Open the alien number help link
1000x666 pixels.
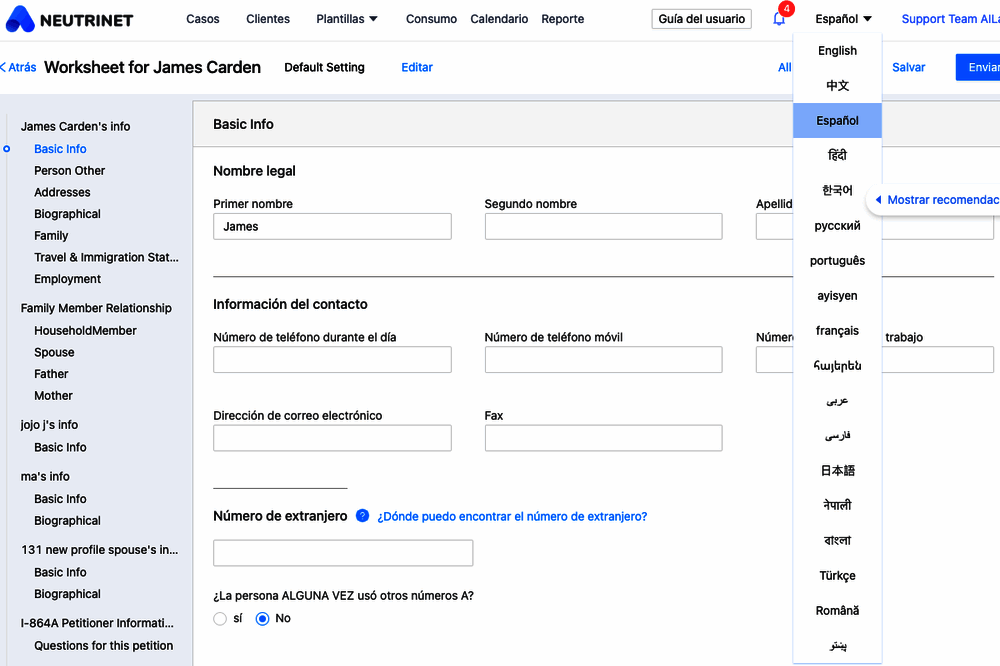[512, 517]
